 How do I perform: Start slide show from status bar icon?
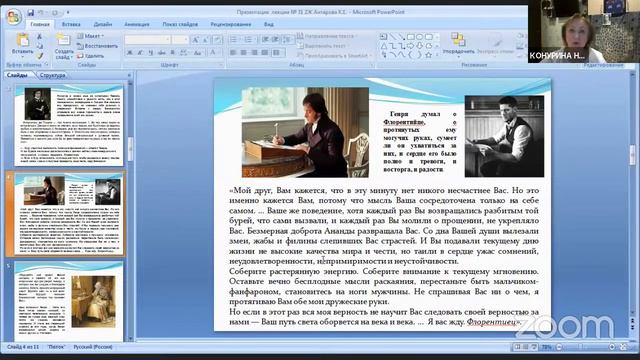pos(534,347)
